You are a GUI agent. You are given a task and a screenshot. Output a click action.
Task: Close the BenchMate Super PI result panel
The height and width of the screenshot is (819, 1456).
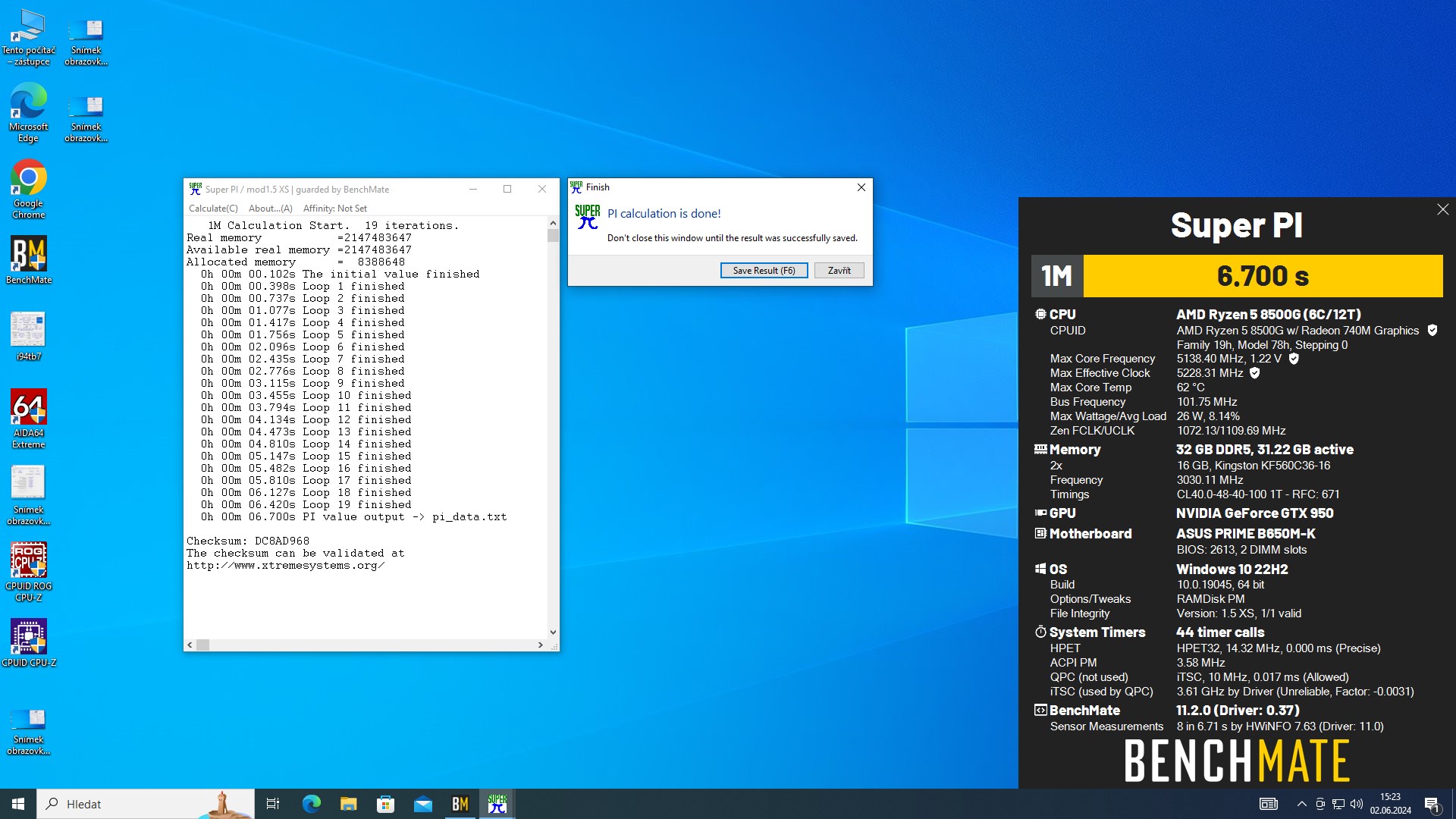1442,209
